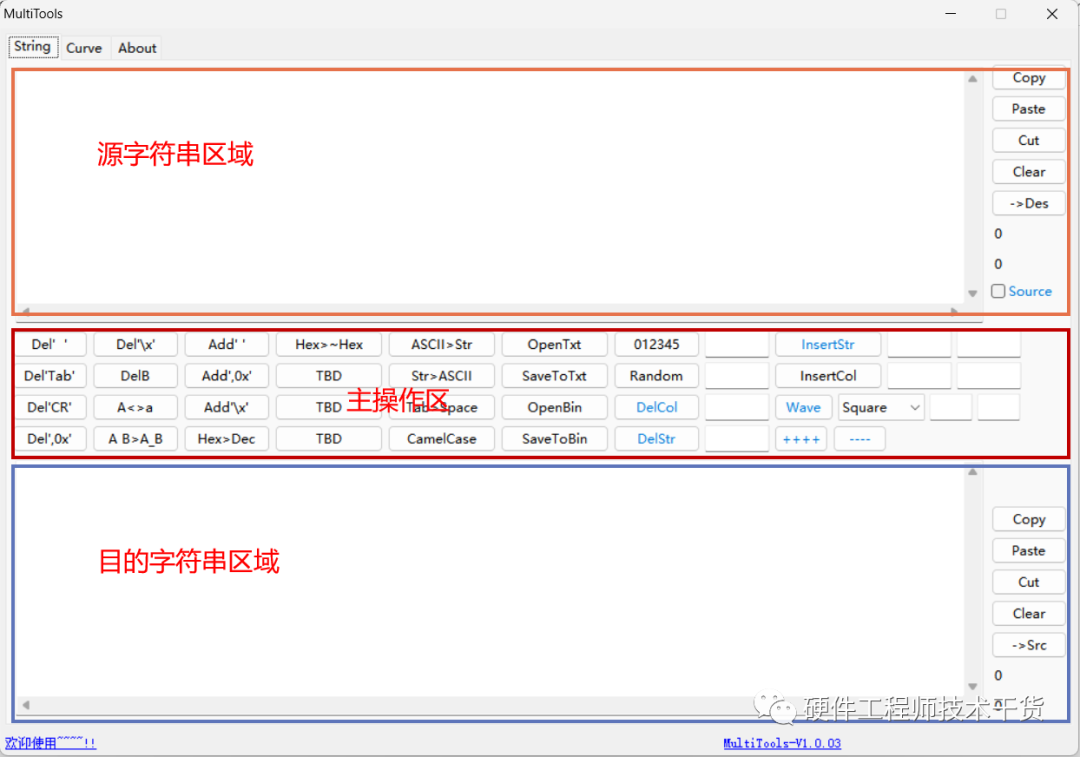Screen dimensions: 1080x757
Task: Click Paste beside the source string area
Action: pos(1028,109)
